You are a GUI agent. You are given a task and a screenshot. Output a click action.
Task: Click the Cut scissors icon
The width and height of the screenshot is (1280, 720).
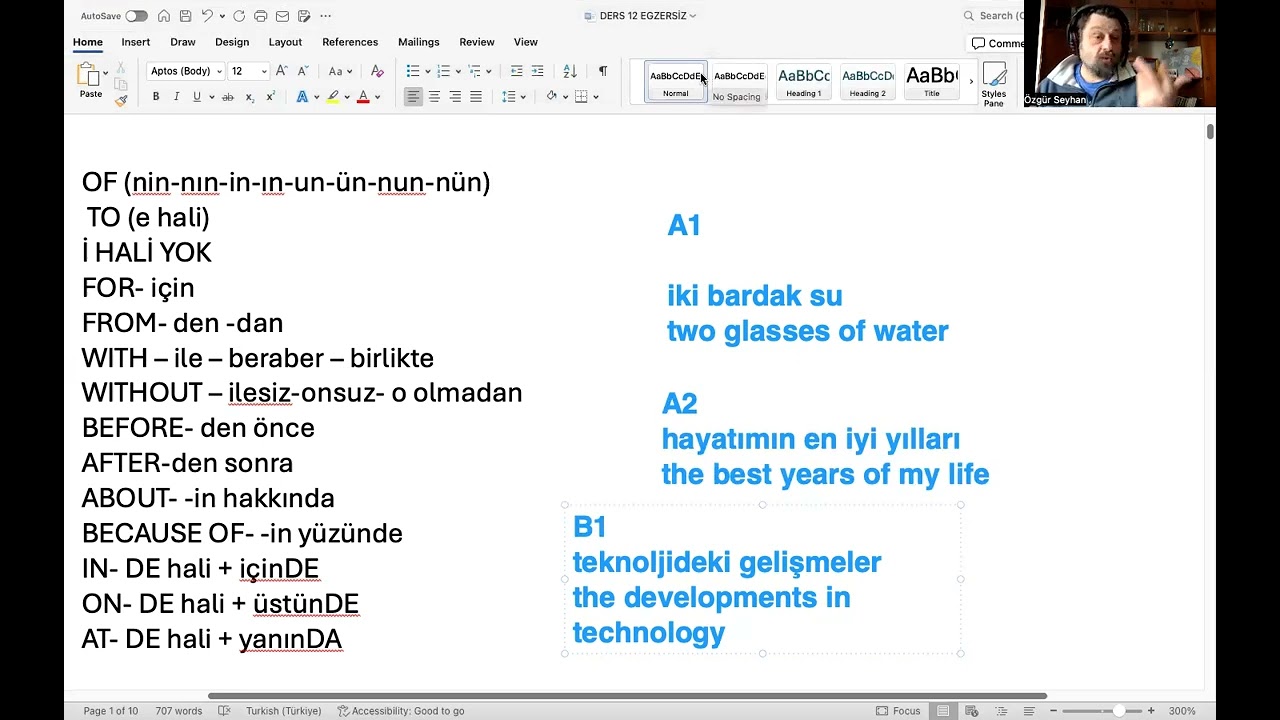tap(120, 67)
